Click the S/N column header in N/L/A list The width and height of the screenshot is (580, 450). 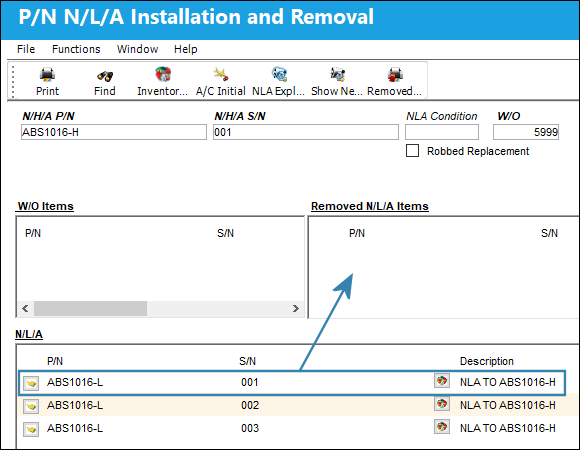(x=247, y=361)
